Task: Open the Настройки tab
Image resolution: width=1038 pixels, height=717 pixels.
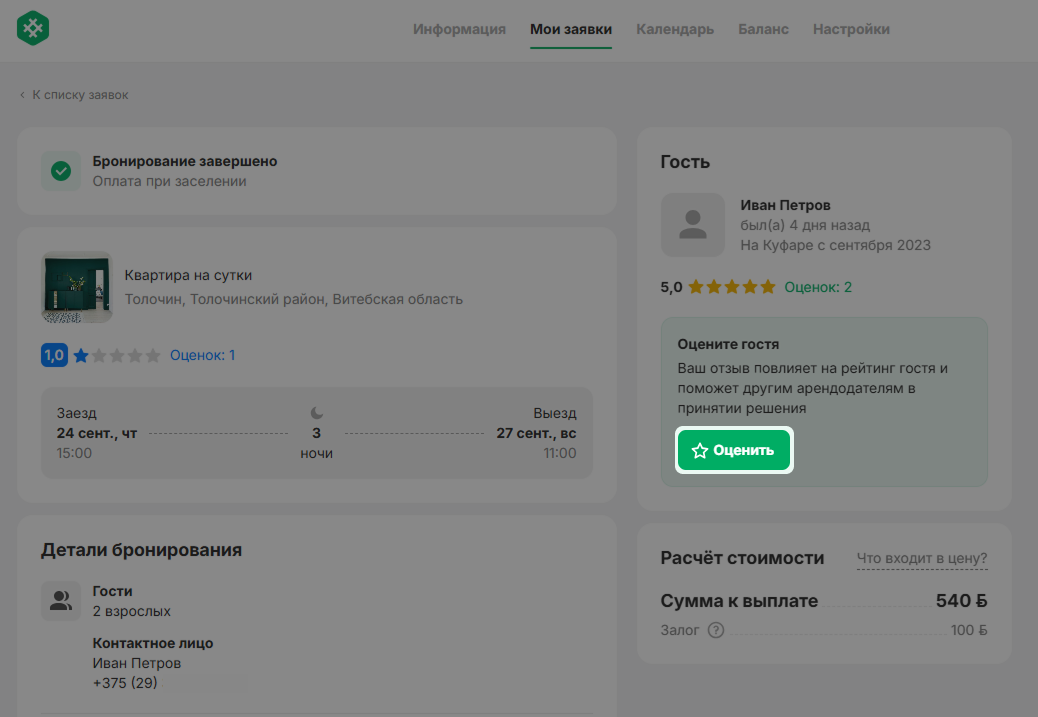Action: (851, 29)
